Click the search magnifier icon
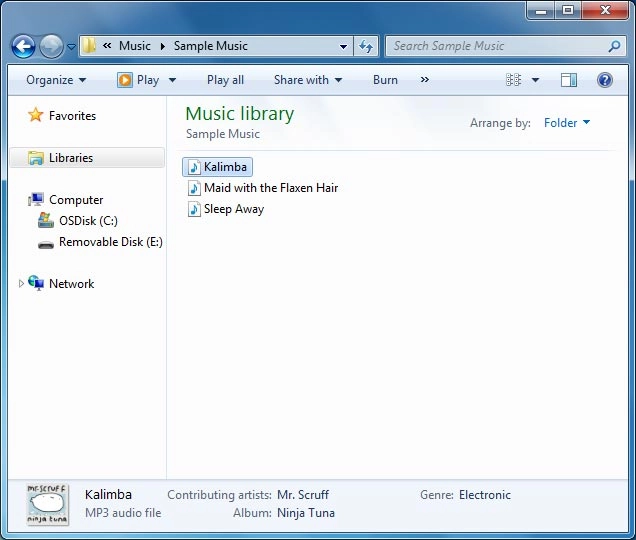 pyautogui.click(x=614, y=46)
